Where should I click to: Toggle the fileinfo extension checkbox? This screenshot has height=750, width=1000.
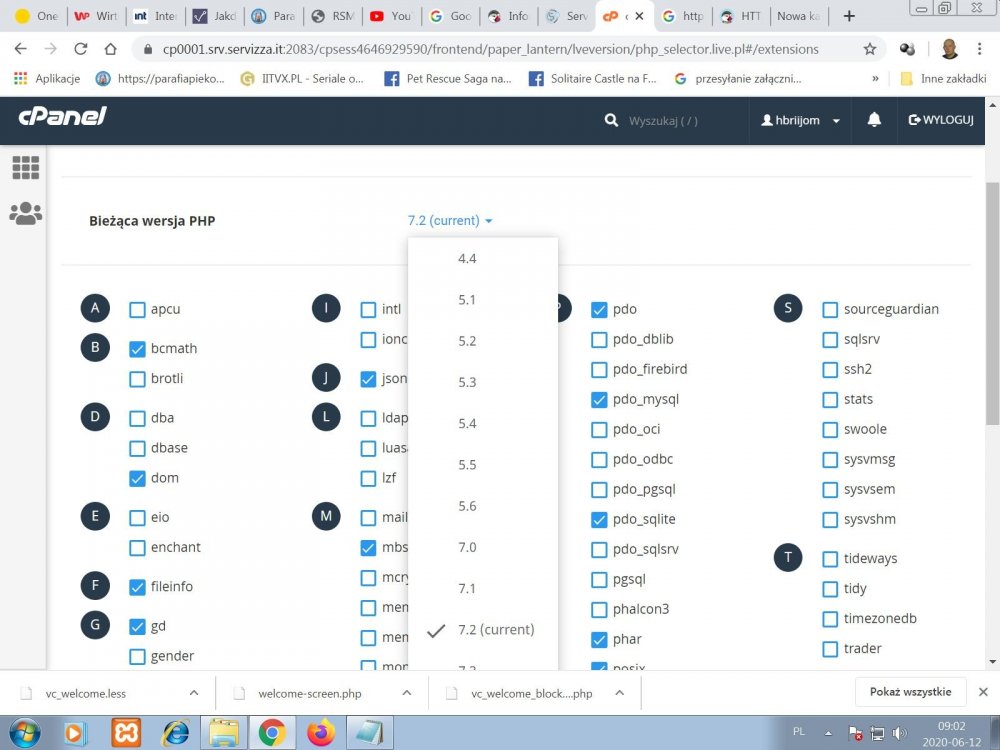(x=137, y=587)
